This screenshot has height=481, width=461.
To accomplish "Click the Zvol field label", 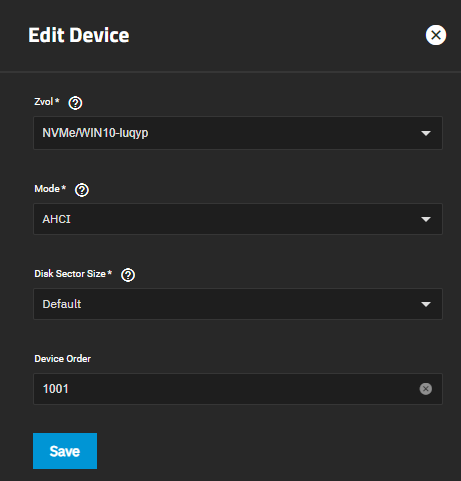I will (x=44, y=102).
